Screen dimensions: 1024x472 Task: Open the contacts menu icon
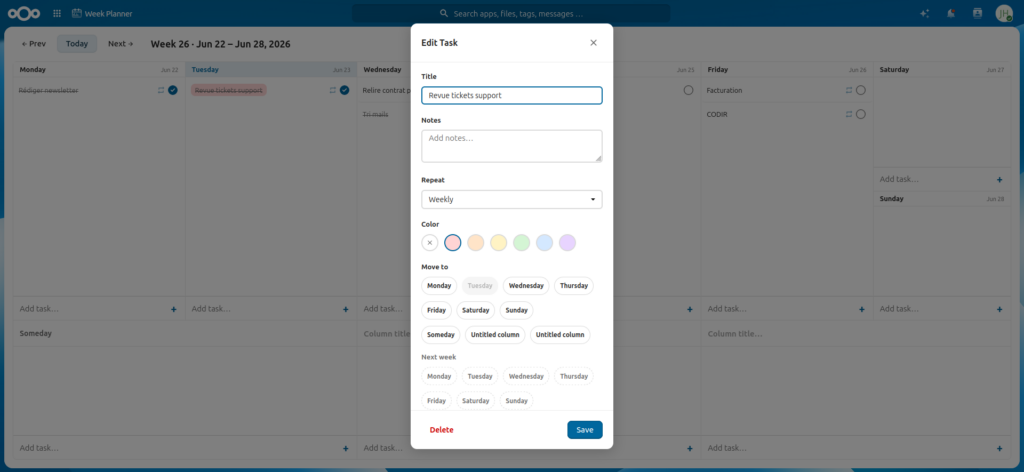(977, 13)
